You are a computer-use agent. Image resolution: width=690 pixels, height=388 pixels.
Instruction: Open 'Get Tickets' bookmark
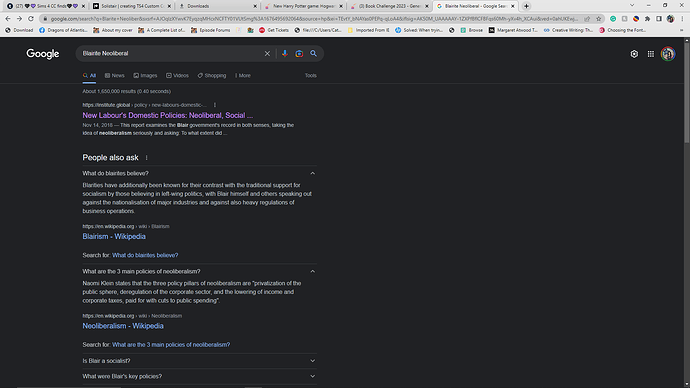pyautogui.click(x=274, y=30)
